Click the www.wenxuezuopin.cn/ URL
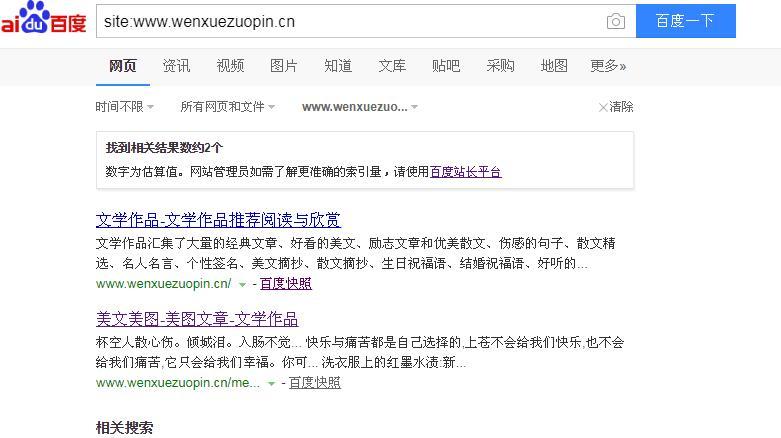This screenshot has width=781, height=438. 163,284
